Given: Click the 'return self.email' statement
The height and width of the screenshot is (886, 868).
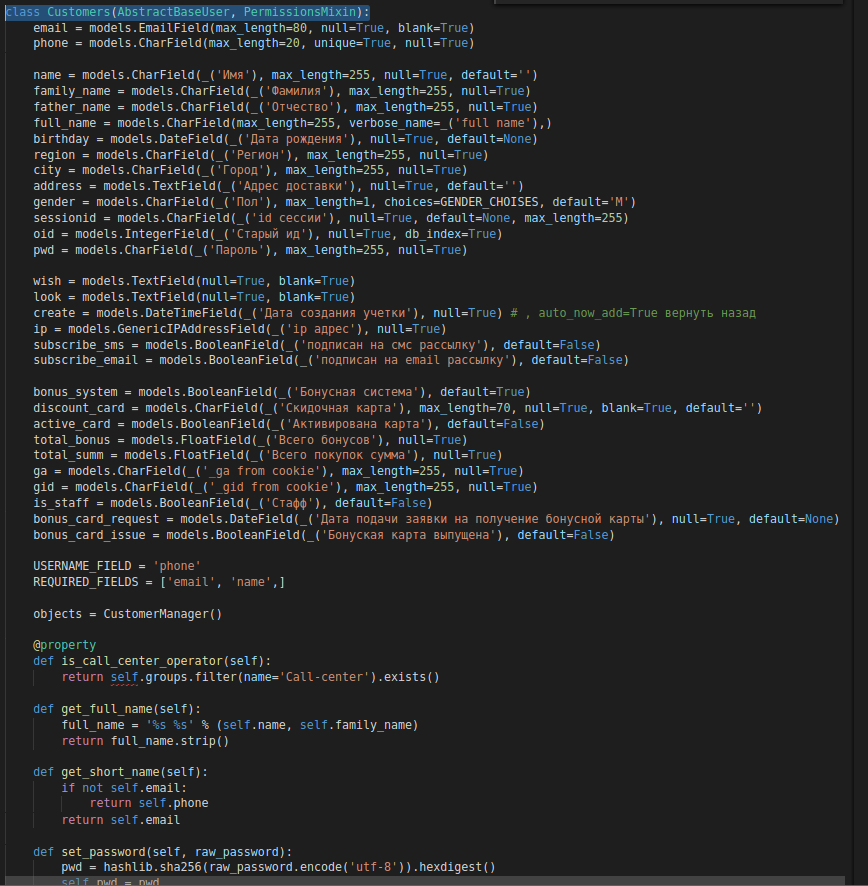Looking at the screenshot, I should click(x=121, y=819).
